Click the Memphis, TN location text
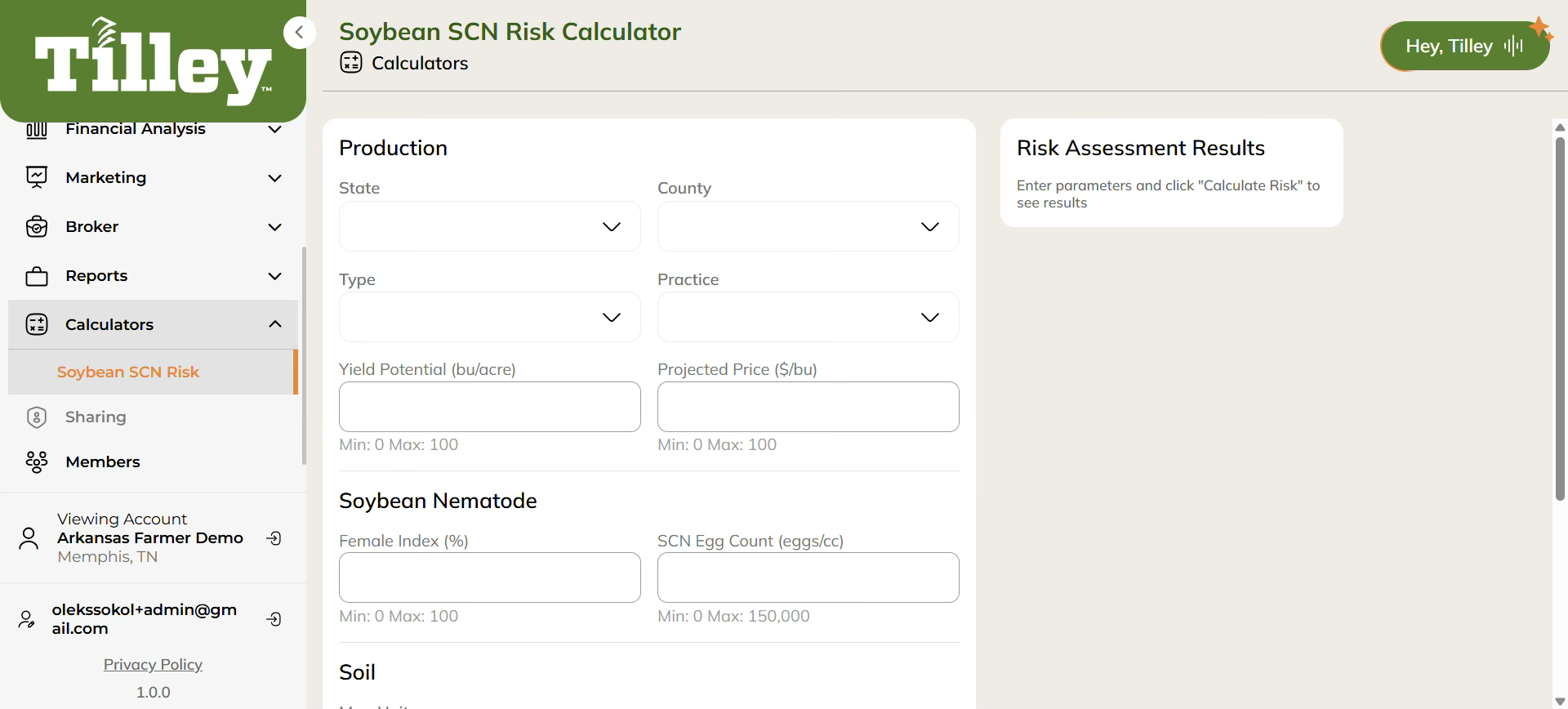 (107, 556)
